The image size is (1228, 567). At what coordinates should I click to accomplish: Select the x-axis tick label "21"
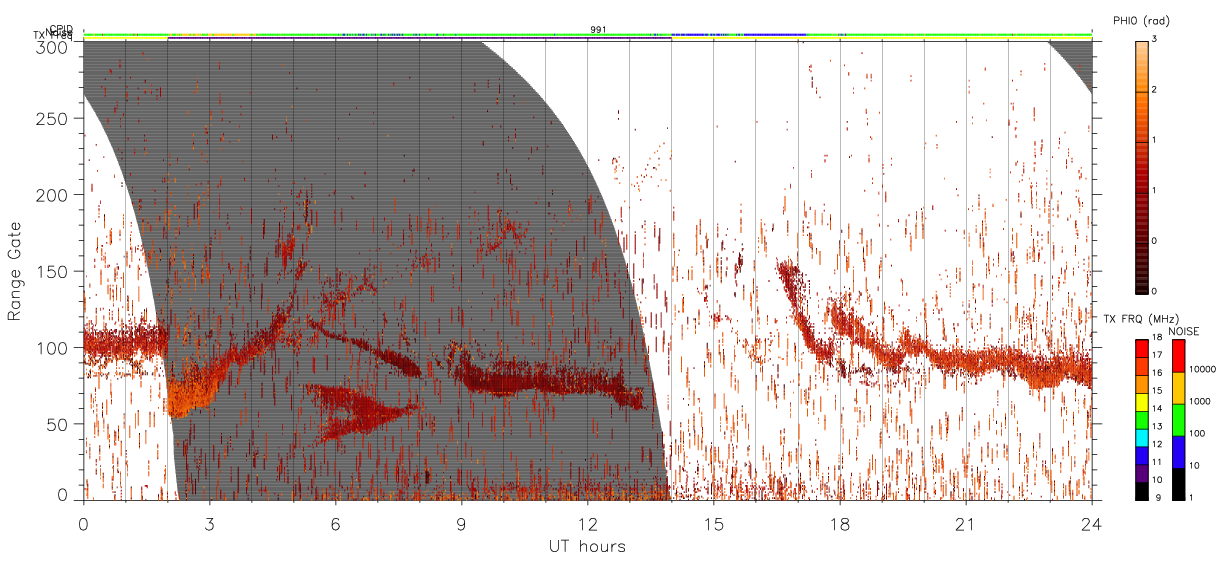[x=965, y=524]
